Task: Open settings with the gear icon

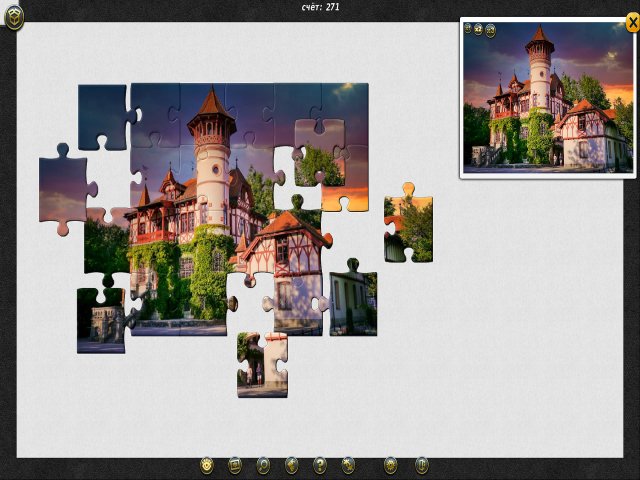Action: [391, 465]
